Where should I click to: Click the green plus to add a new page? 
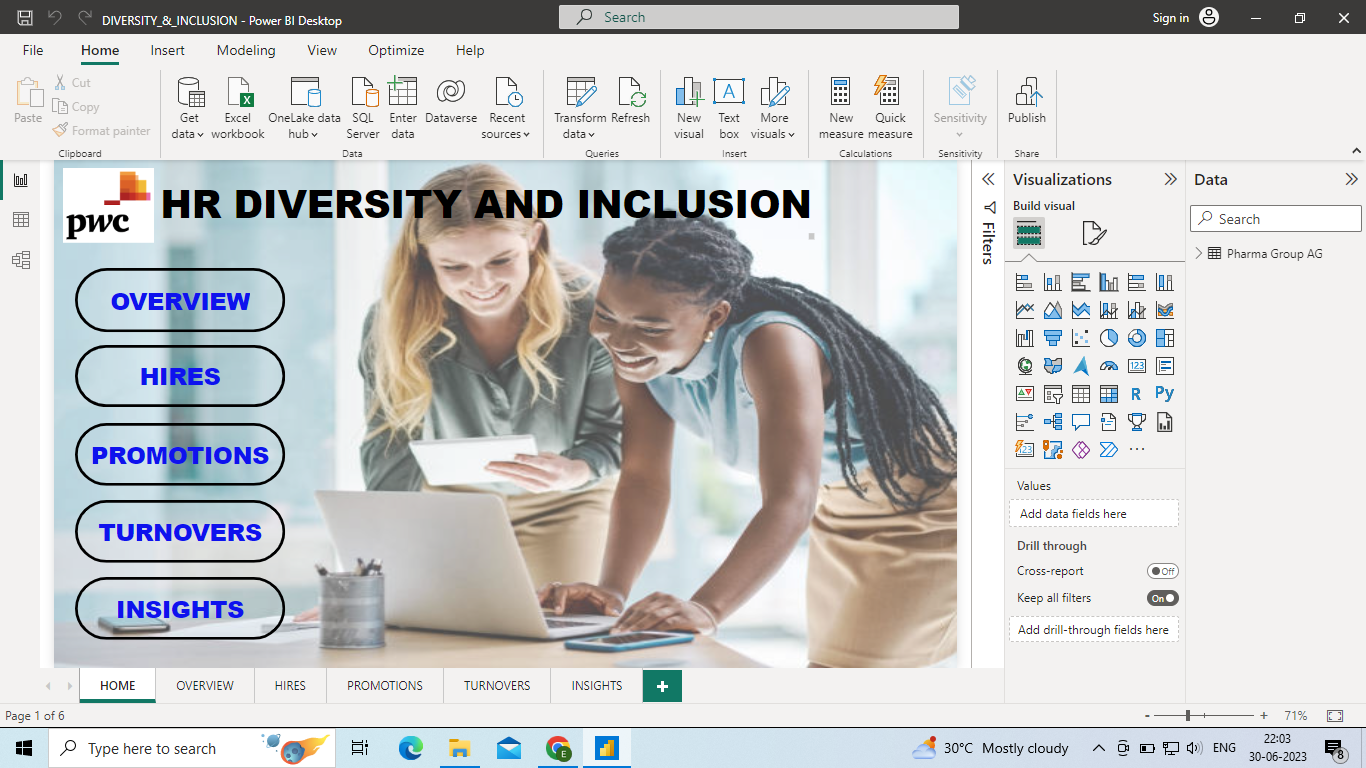[661, 686]
